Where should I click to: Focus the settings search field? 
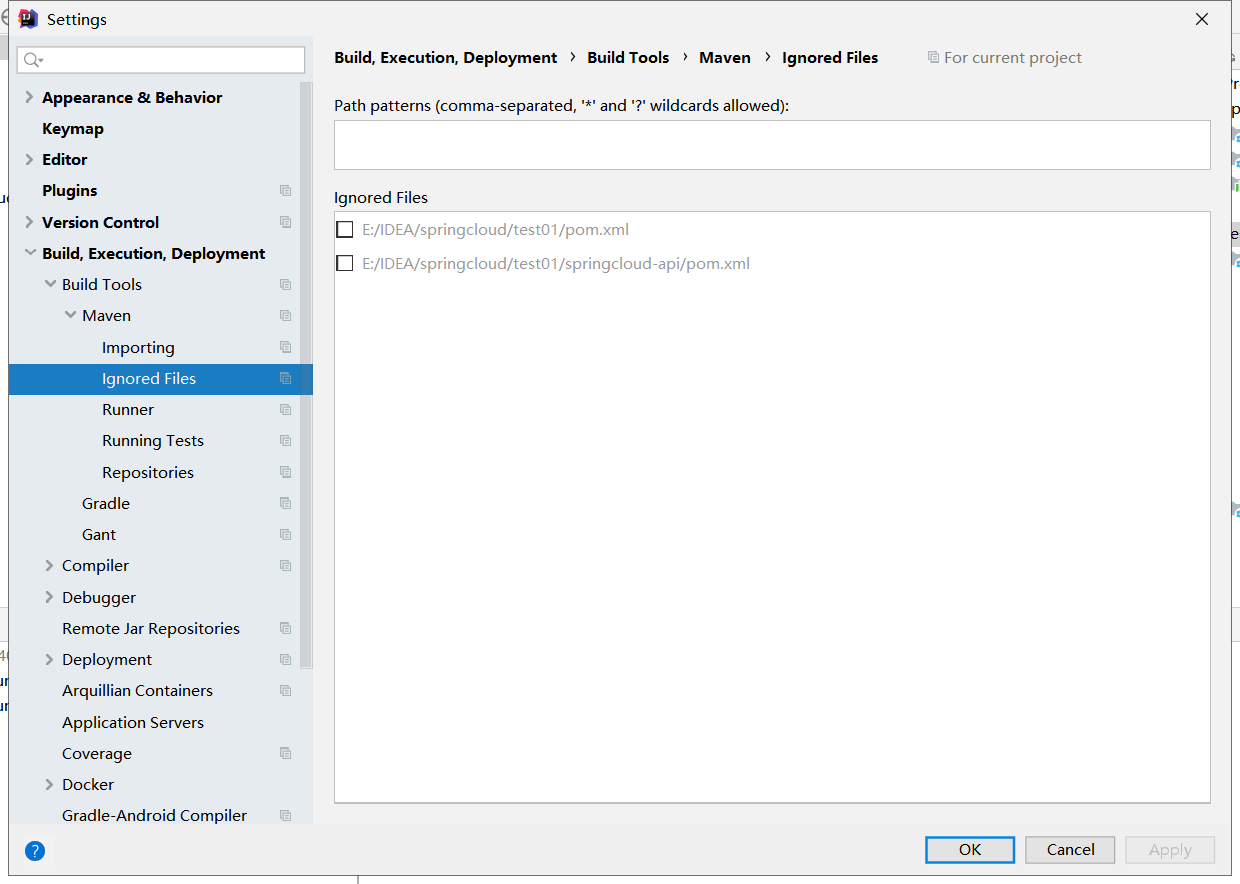click(161, 60)
